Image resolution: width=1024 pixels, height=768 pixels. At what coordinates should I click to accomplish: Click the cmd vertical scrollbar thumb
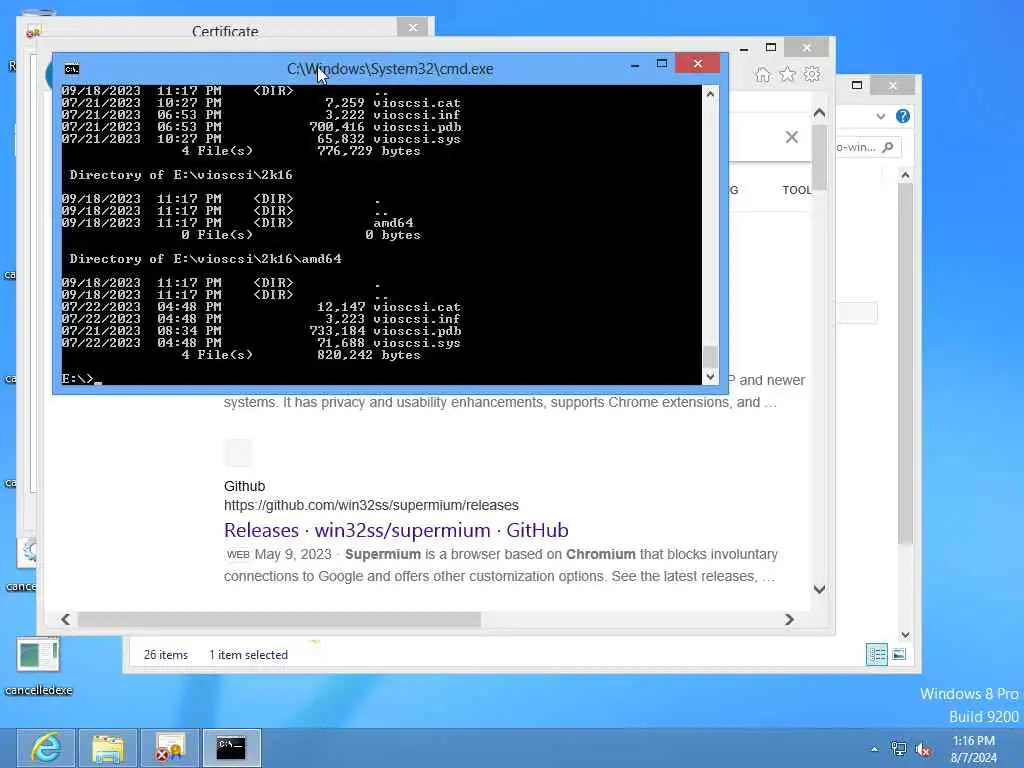tap(710, 357)
